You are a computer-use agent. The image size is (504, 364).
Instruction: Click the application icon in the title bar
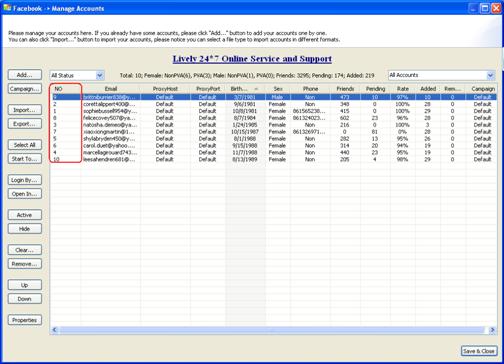tap(7, 8)
